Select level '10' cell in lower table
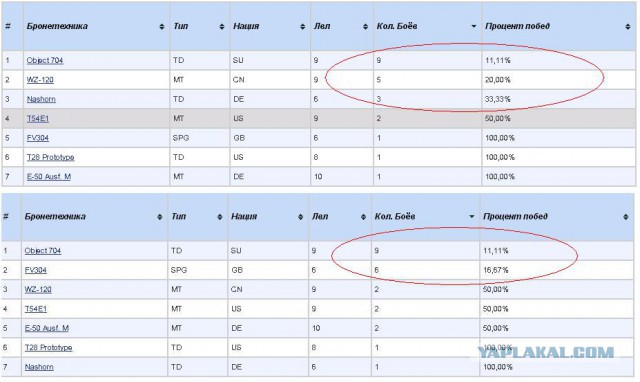Viewport: 640px width, 382px height. point(316,328)
